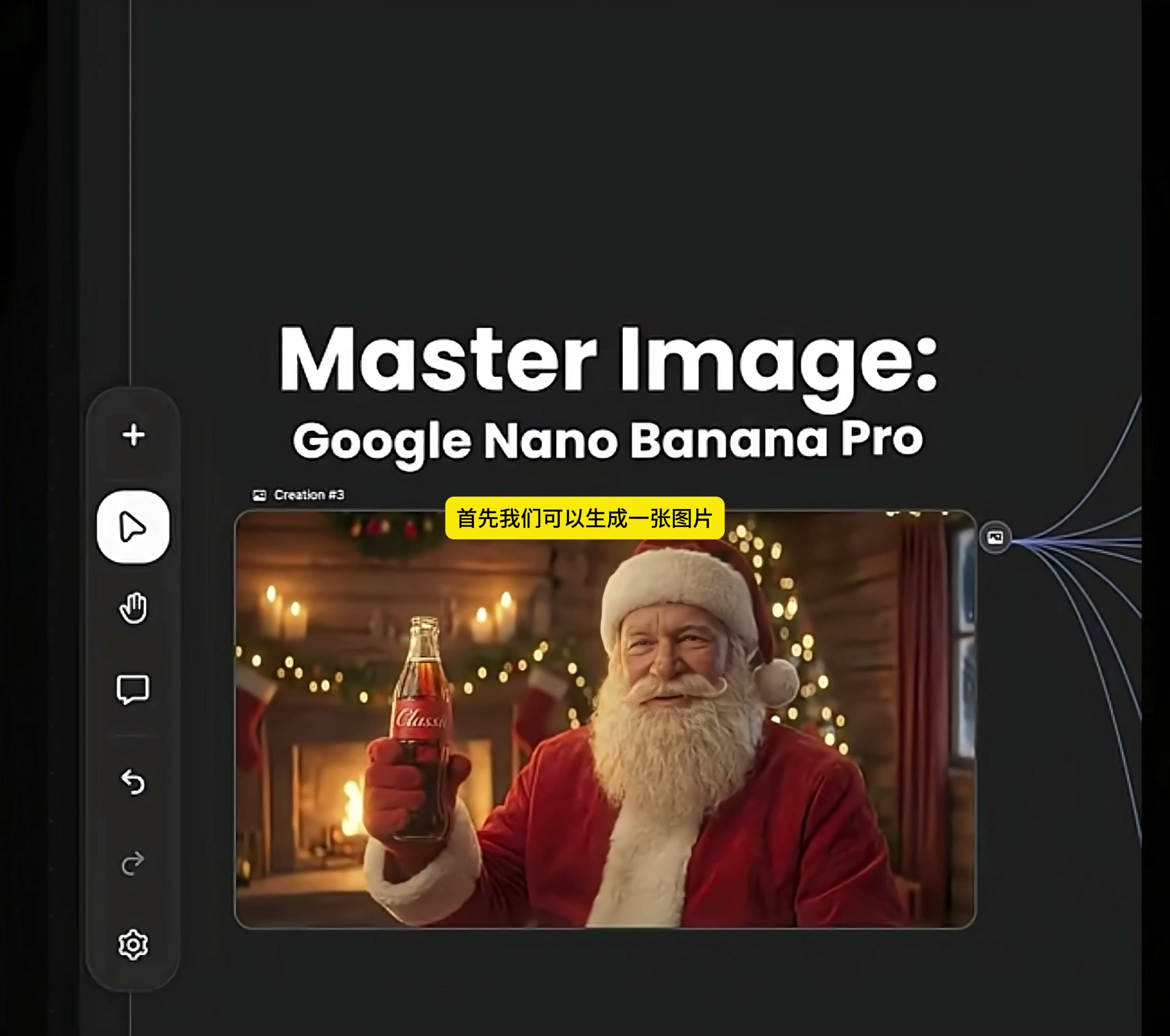Open the comment tool
Viewport: 1170px width, 1036px height.
133,690
